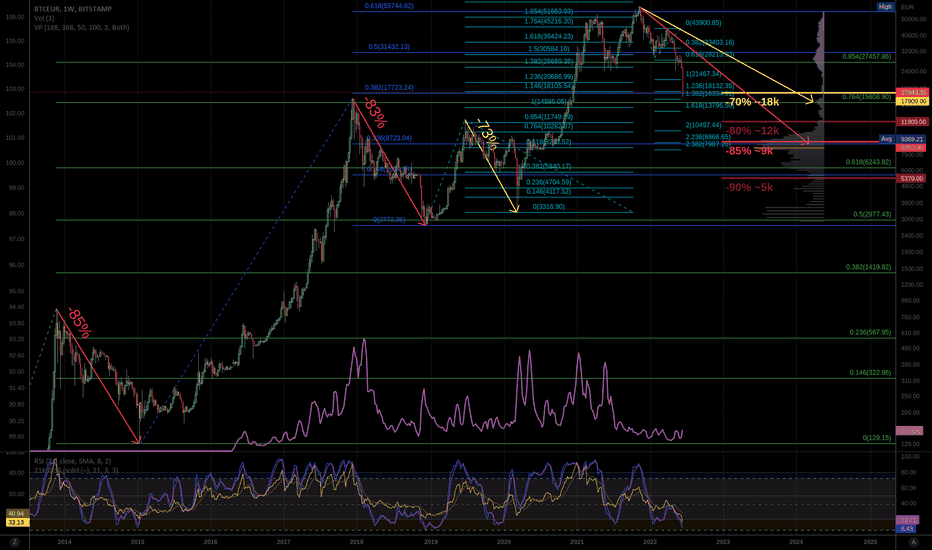Select the -83% drawdown annotation from 2018
932x550 pixels.
pyautogui.click(x=375, y=112)
